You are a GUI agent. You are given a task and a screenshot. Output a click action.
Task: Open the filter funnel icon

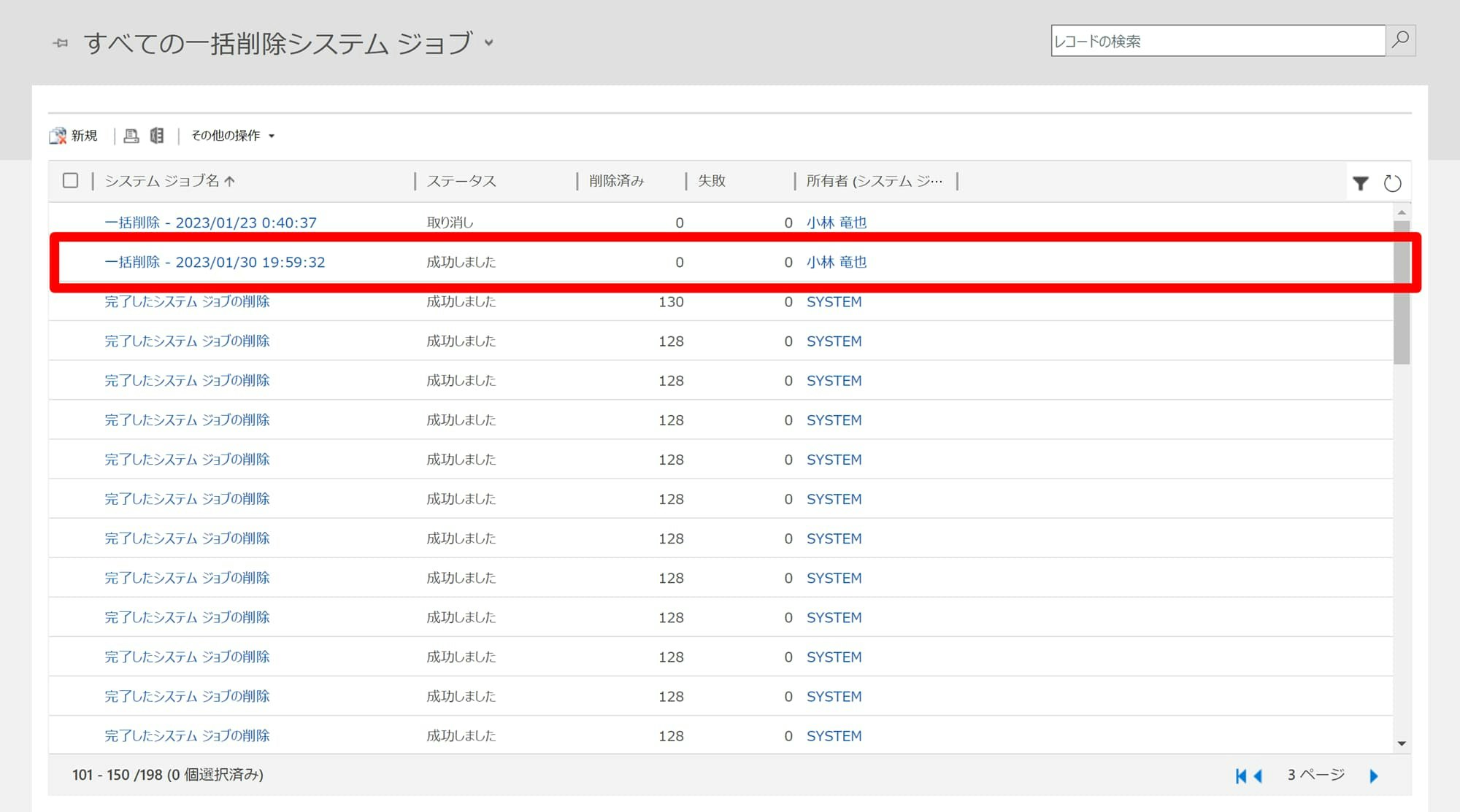point(1360,183)
